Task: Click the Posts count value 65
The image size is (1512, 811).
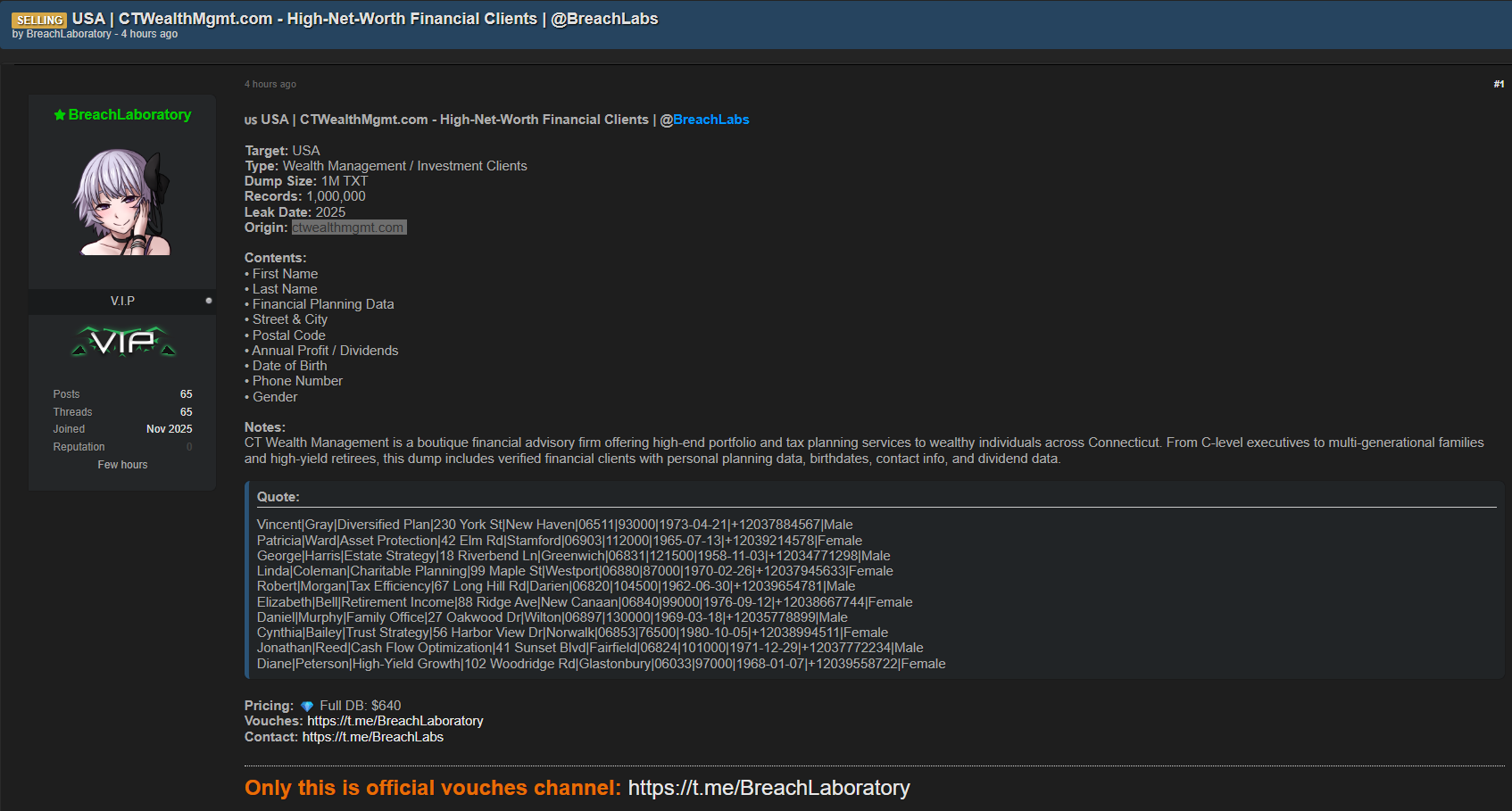Action: point(186,394)
